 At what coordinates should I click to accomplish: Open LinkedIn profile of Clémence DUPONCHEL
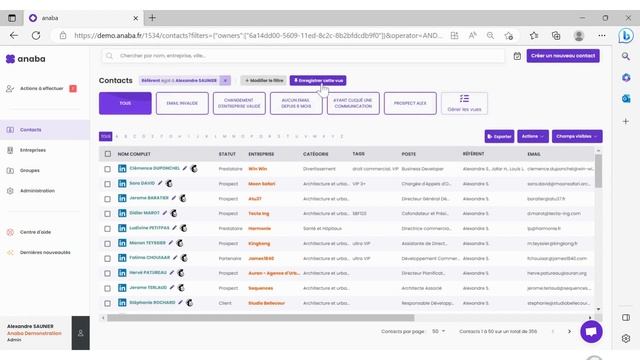point(122,169)
